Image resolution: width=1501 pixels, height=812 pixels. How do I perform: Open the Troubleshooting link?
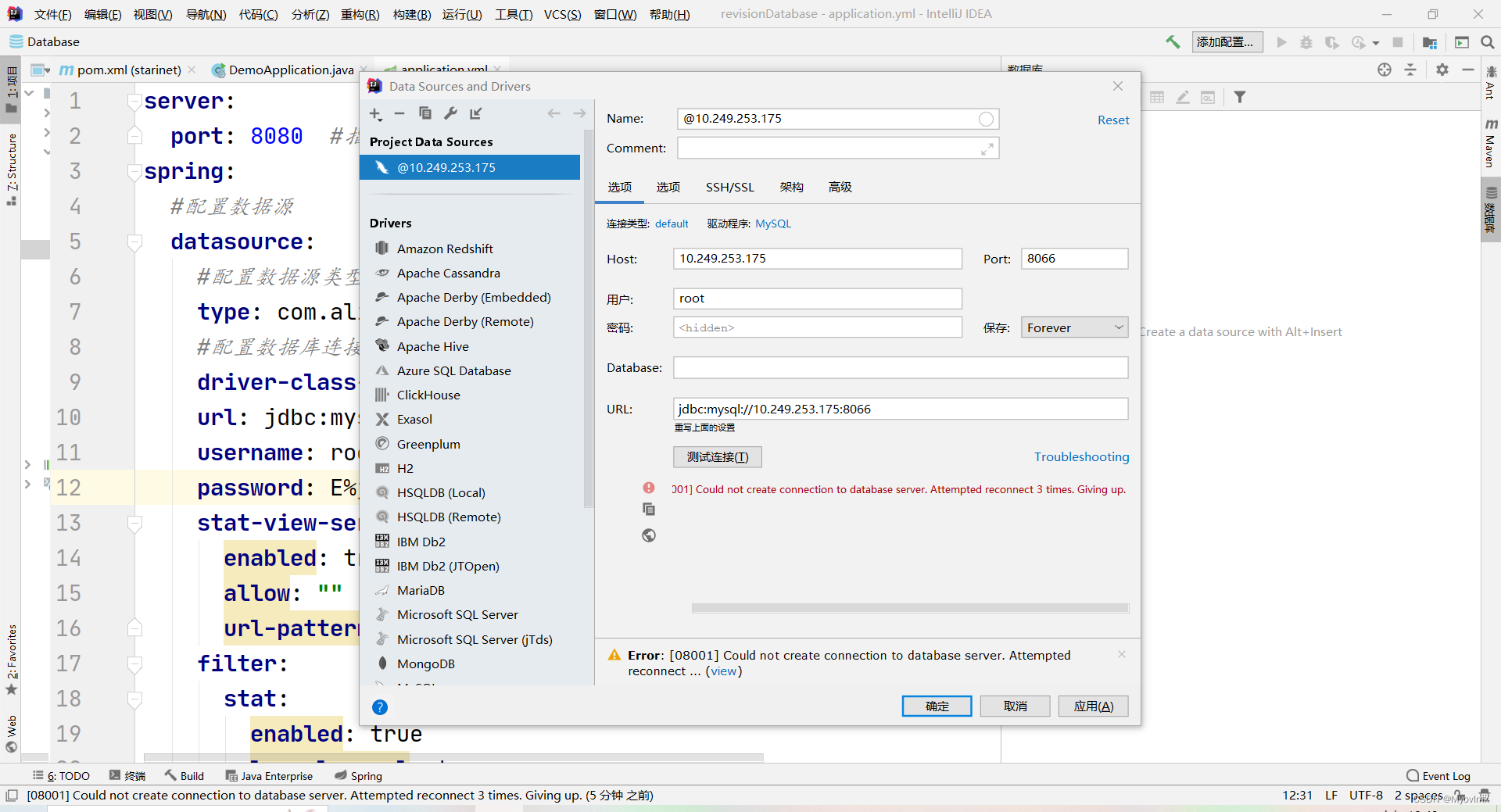1081,457
